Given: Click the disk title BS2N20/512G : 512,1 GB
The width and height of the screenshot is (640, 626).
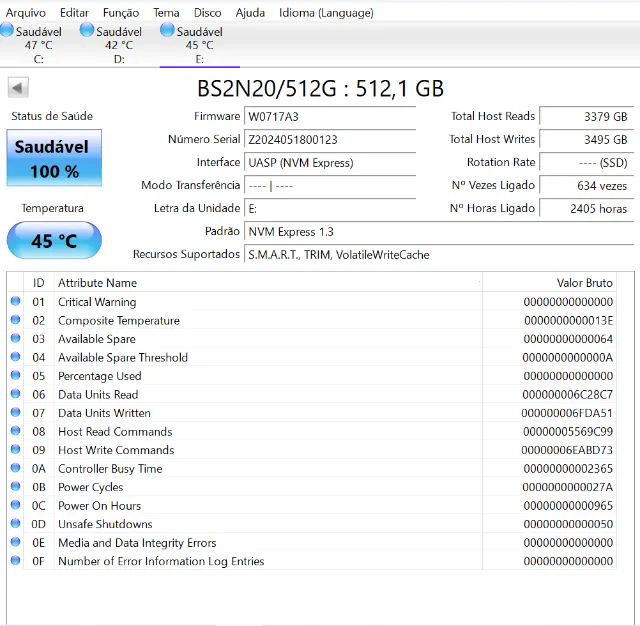Looking at the screenshot, I should pyautogui.click(x=320, y=88).
